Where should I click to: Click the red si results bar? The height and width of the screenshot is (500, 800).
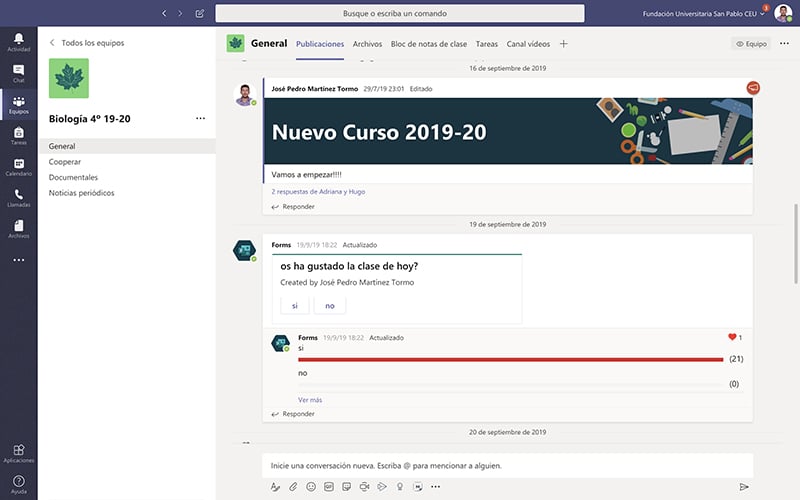click(x=510, y=360)
